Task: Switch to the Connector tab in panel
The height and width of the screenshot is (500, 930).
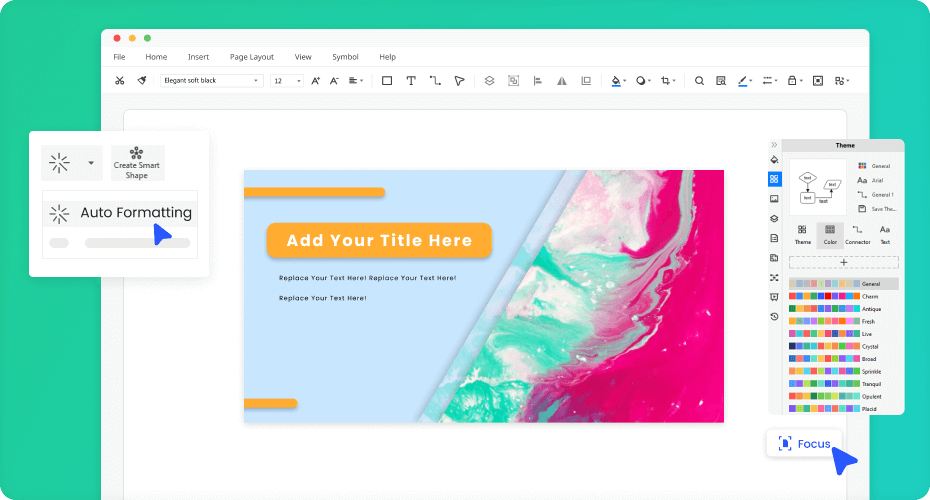Action: [x=858, y=235]
